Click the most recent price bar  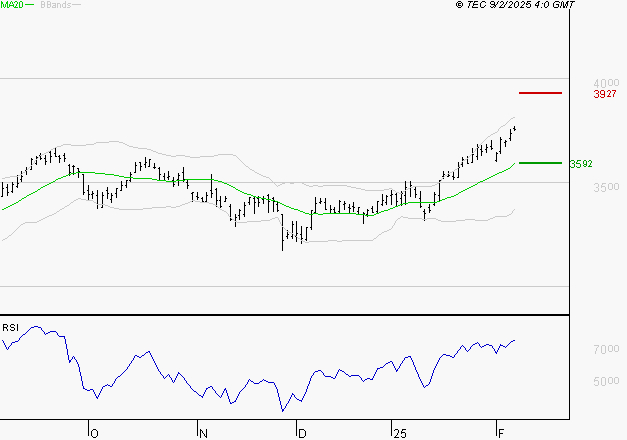514,129
